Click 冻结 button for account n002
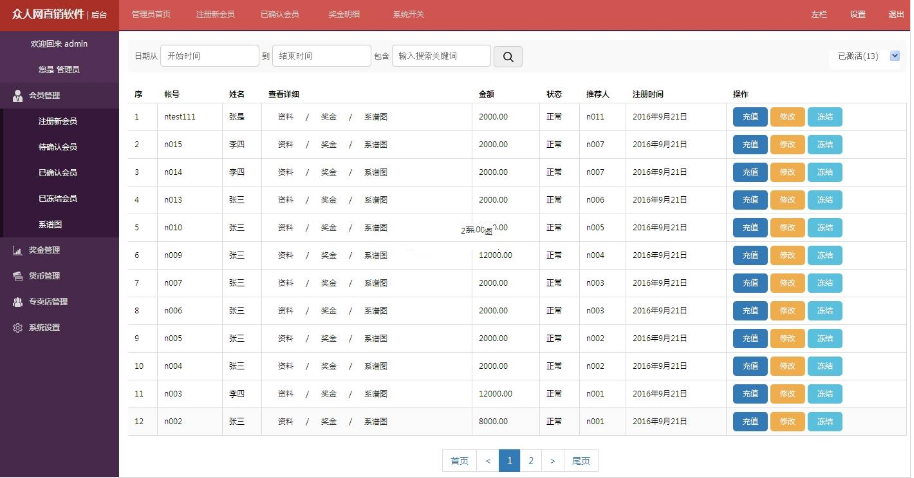The height and width of the screenshot is (478, 914). pos(825,422)
